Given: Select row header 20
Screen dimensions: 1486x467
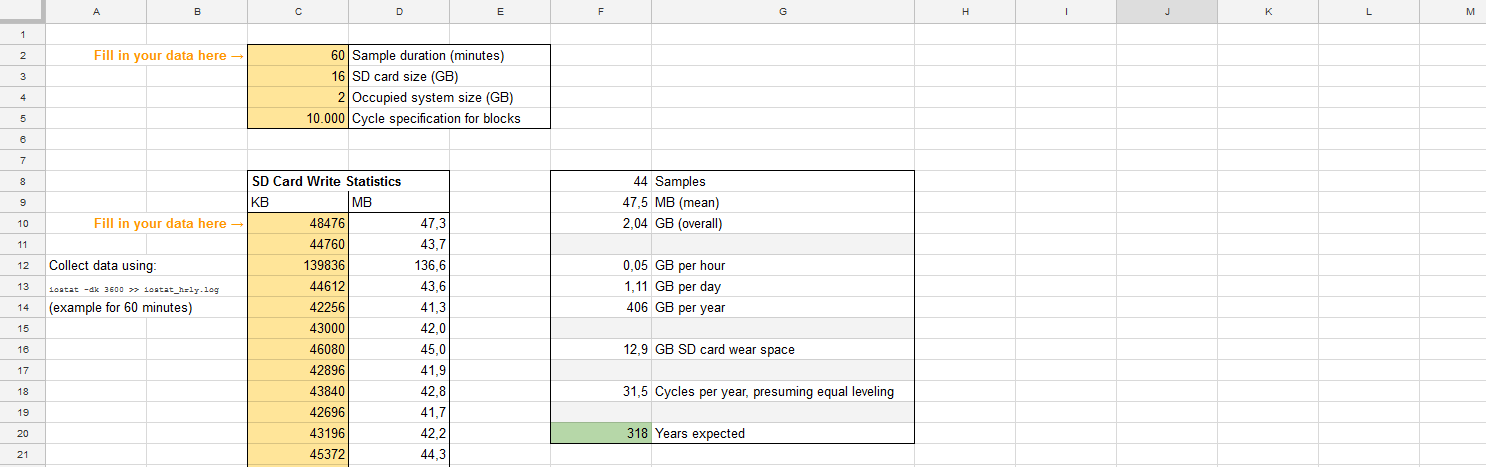Looking at the screenshot, I should [22, 433].
